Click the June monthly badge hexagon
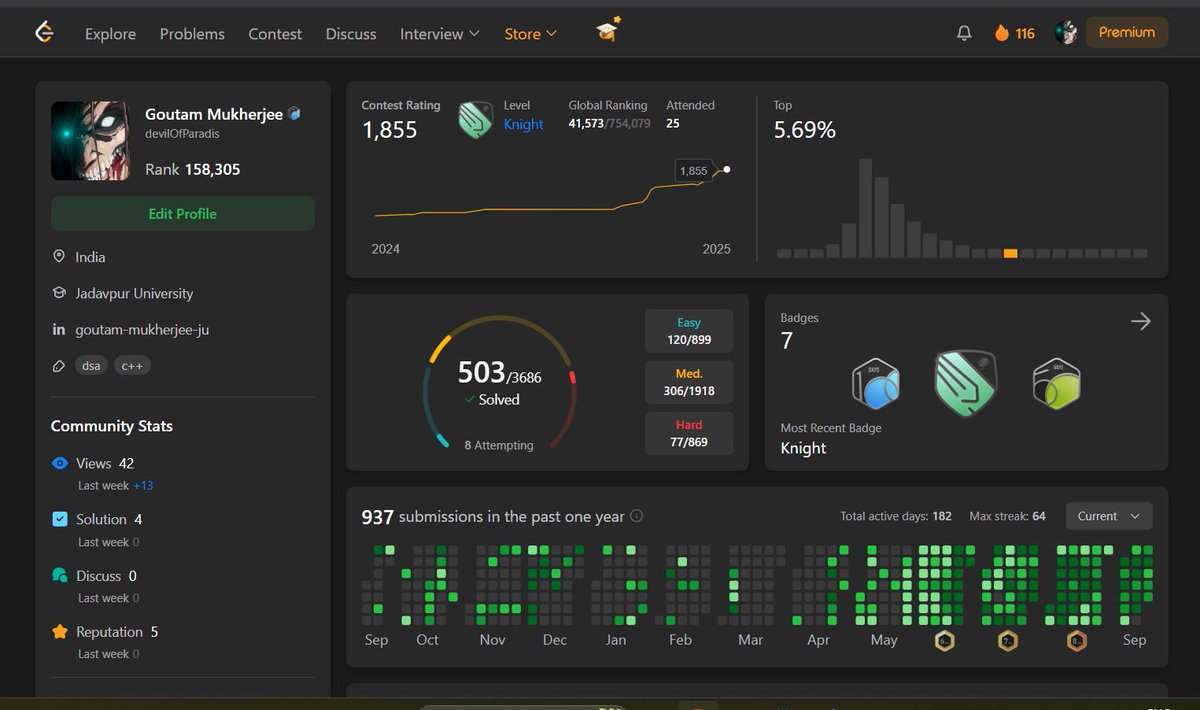The height and width of the screenshot is (710, 1200). click(945, 640)
